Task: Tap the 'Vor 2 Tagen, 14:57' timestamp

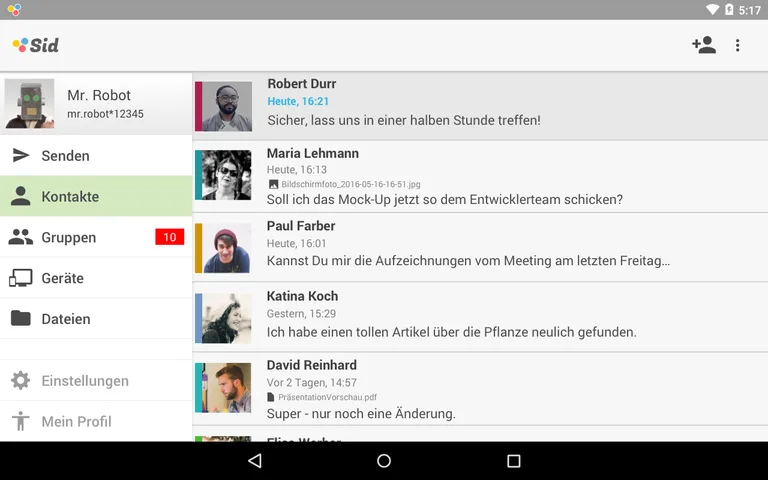Action: [312, 383]
